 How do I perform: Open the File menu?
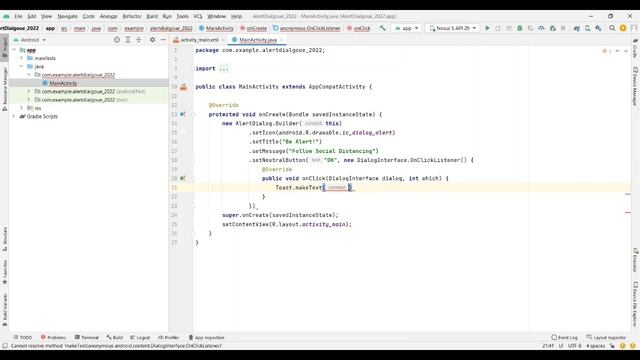[x=18, y=16]
